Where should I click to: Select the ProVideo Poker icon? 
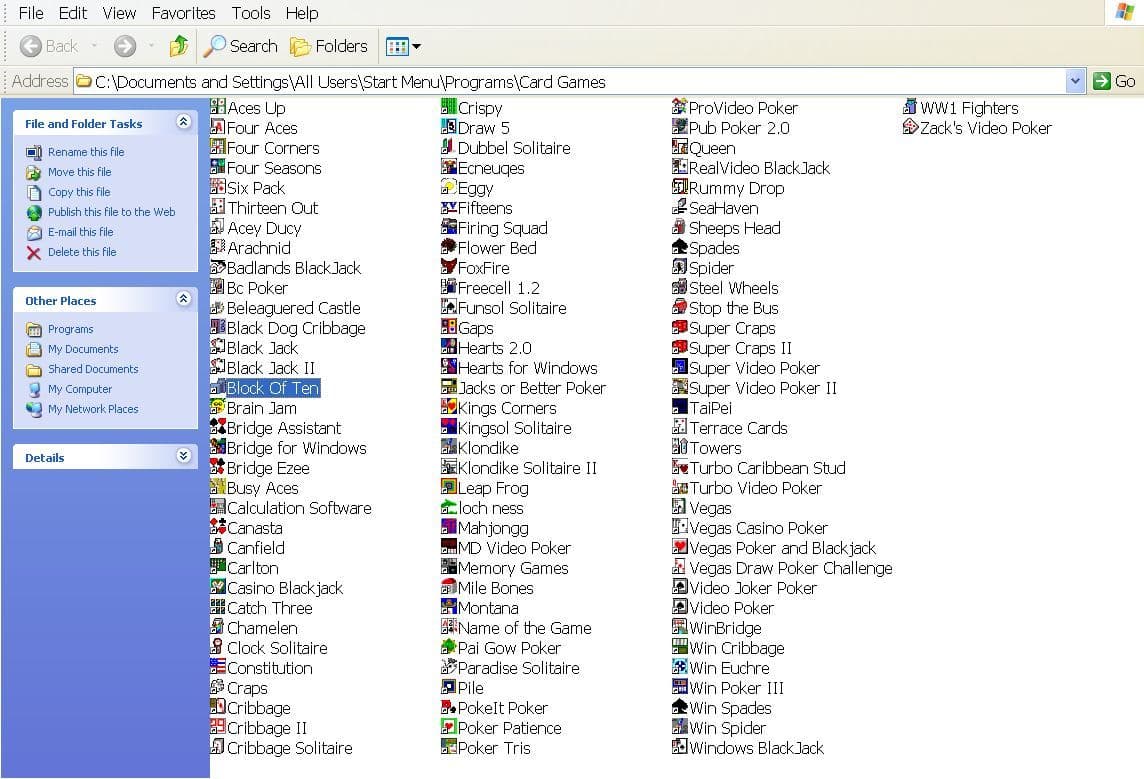pos(679,107)
